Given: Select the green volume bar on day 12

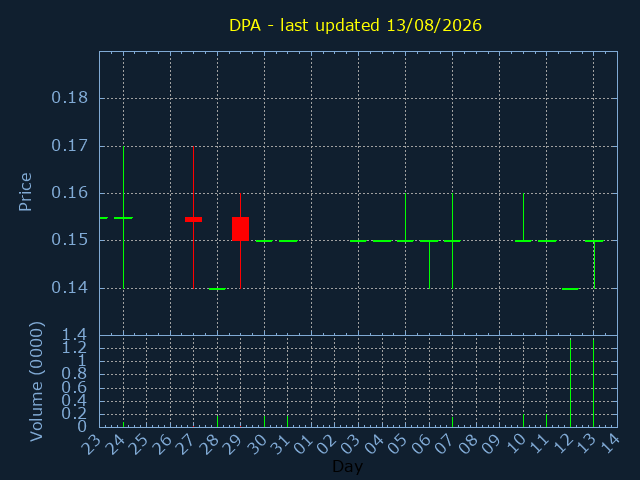Looking at the screenshot, I should pos(570,382).
